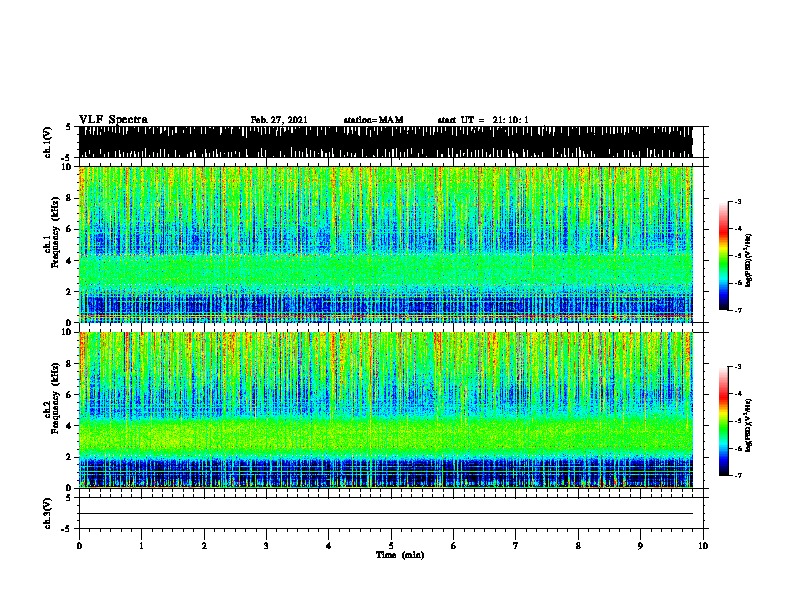Click inside the ch.2 spectrogram panel

coord(391,410)
